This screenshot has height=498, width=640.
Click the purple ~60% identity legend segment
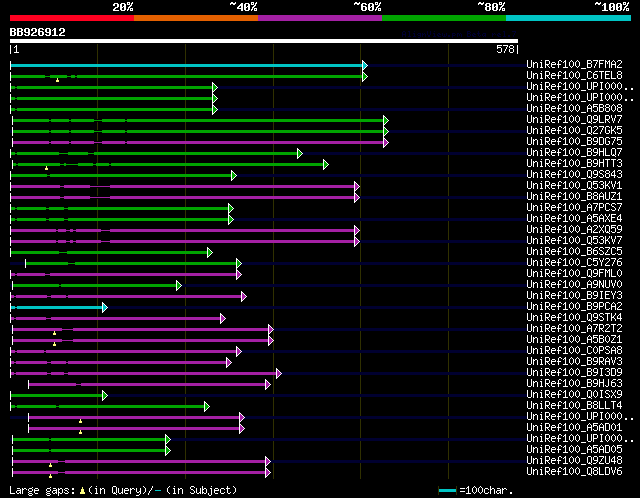pyautogui.click(x=320, y=18)
